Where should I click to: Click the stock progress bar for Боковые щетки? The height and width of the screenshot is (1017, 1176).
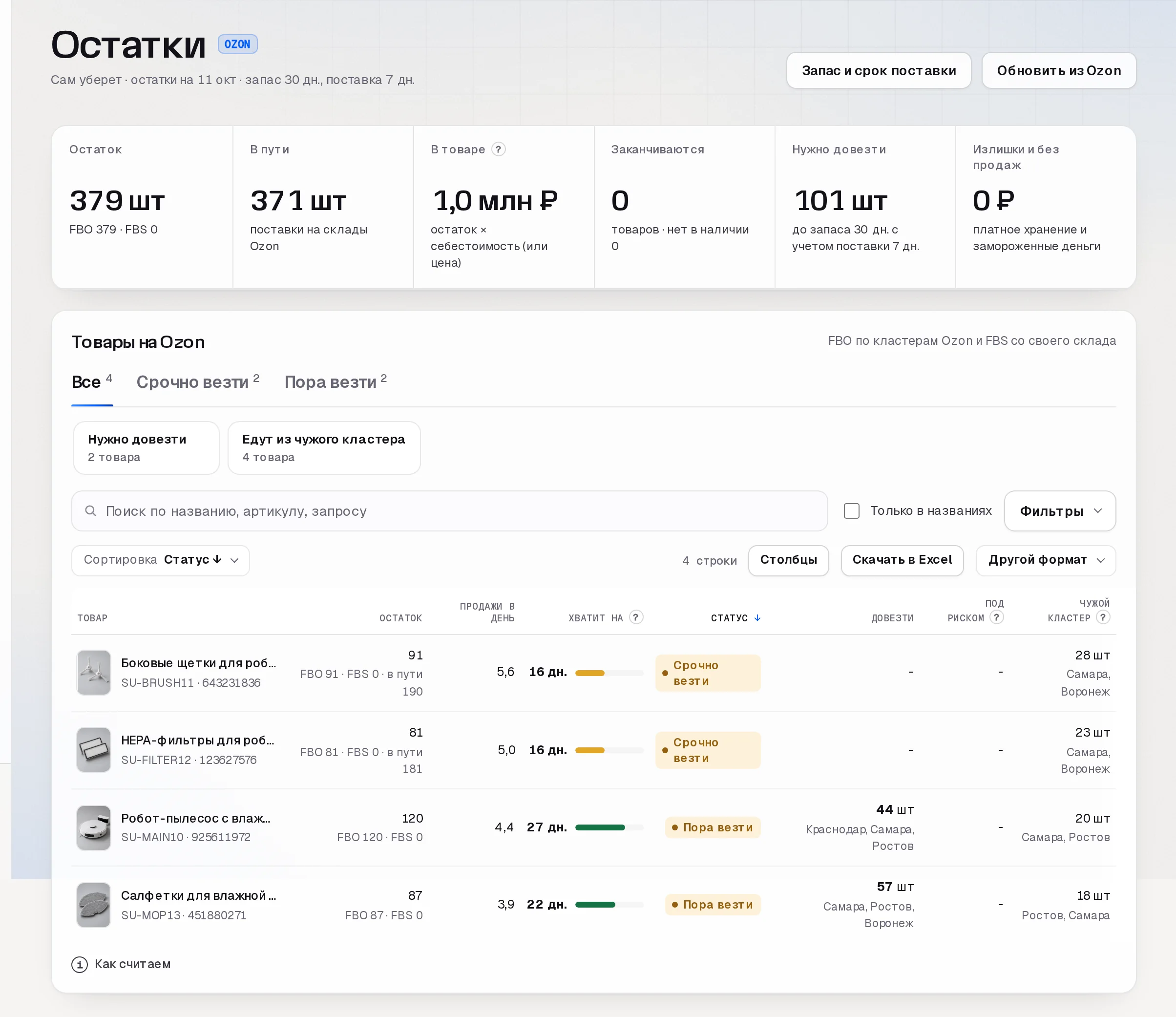[x=609, y=673]
